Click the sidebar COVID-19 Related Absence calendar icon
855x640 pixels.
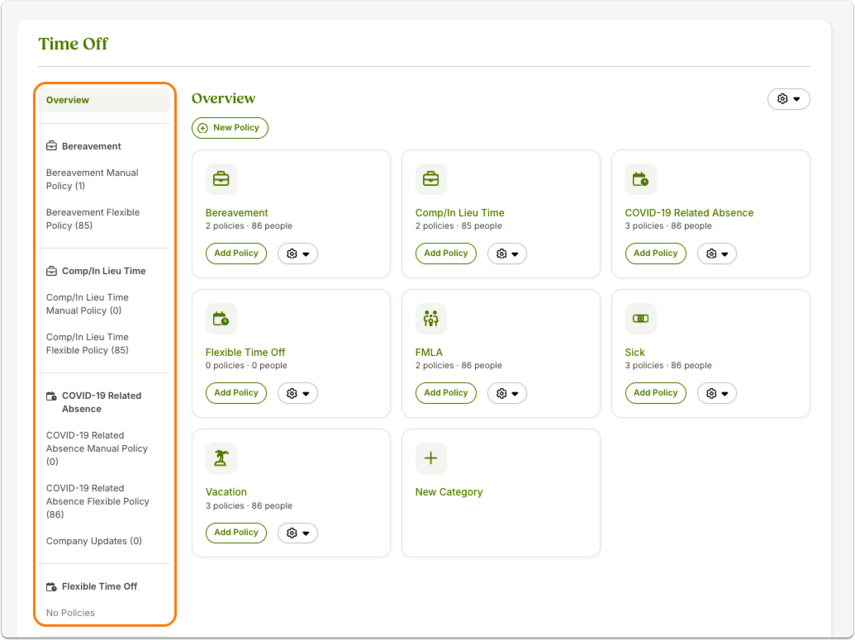pyautogui.click(x=51, y=396)
